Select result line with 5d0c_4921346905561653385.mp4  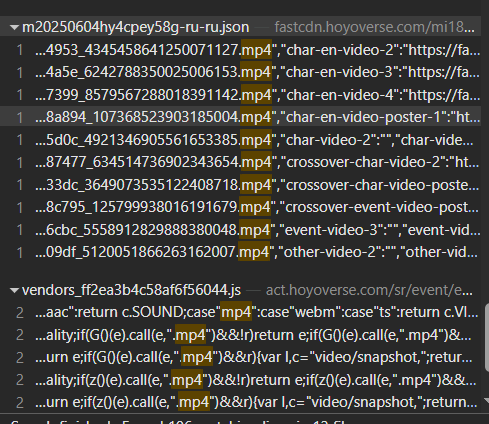click(x=240, y=140)
